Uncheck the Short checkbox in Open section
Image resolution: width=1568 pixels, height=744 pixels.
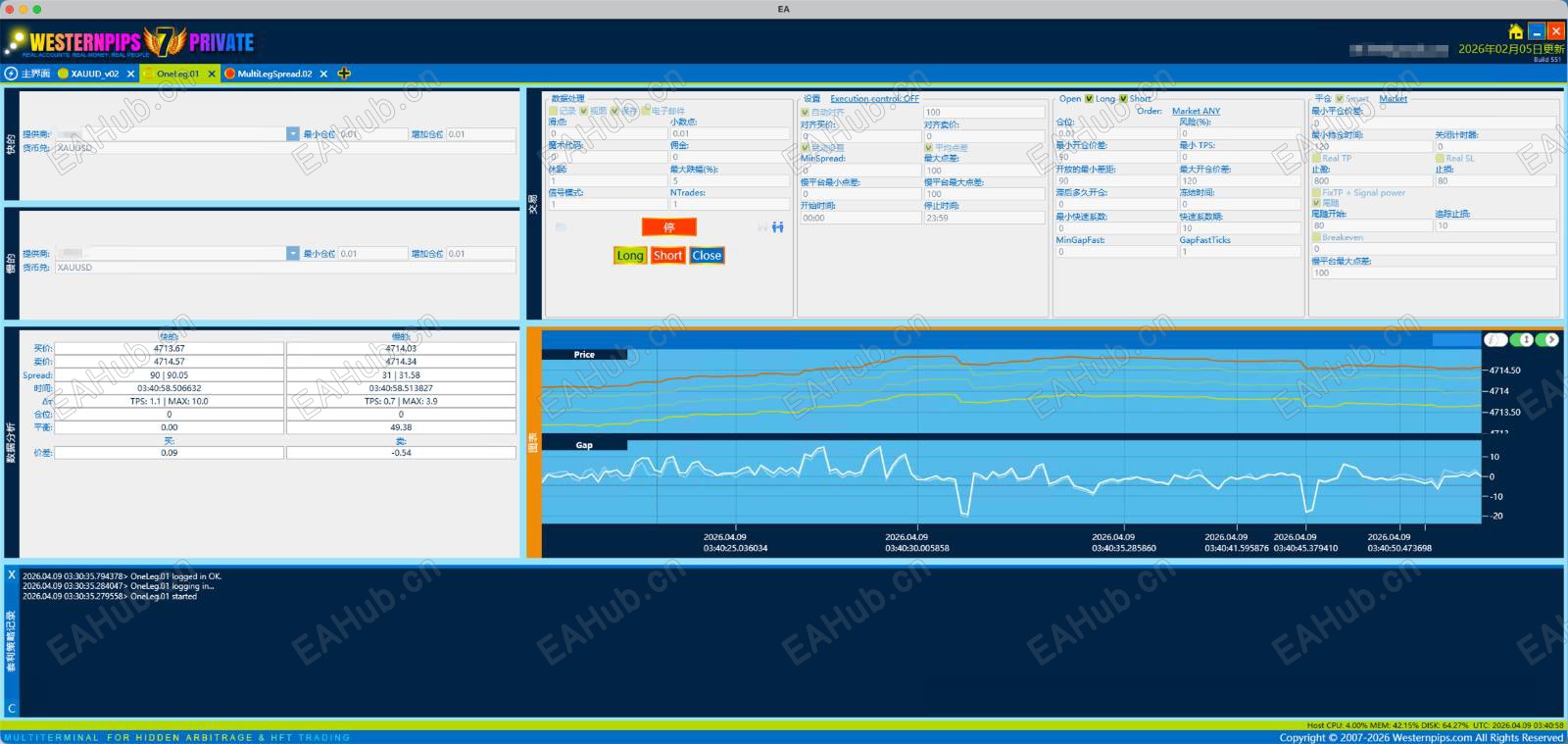1123,99
